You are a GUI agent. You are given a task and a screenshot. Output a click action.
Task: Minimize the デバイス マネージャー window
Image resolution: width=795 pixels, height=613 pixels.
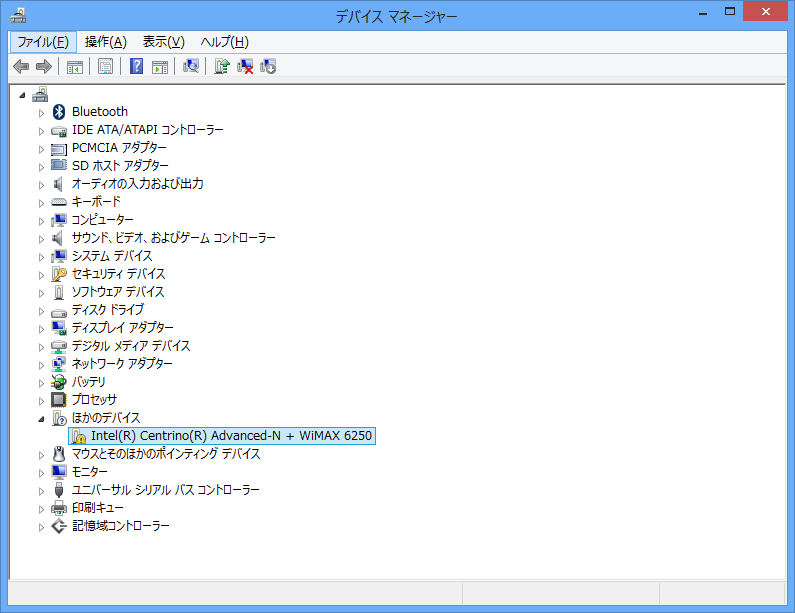point(703,13)
